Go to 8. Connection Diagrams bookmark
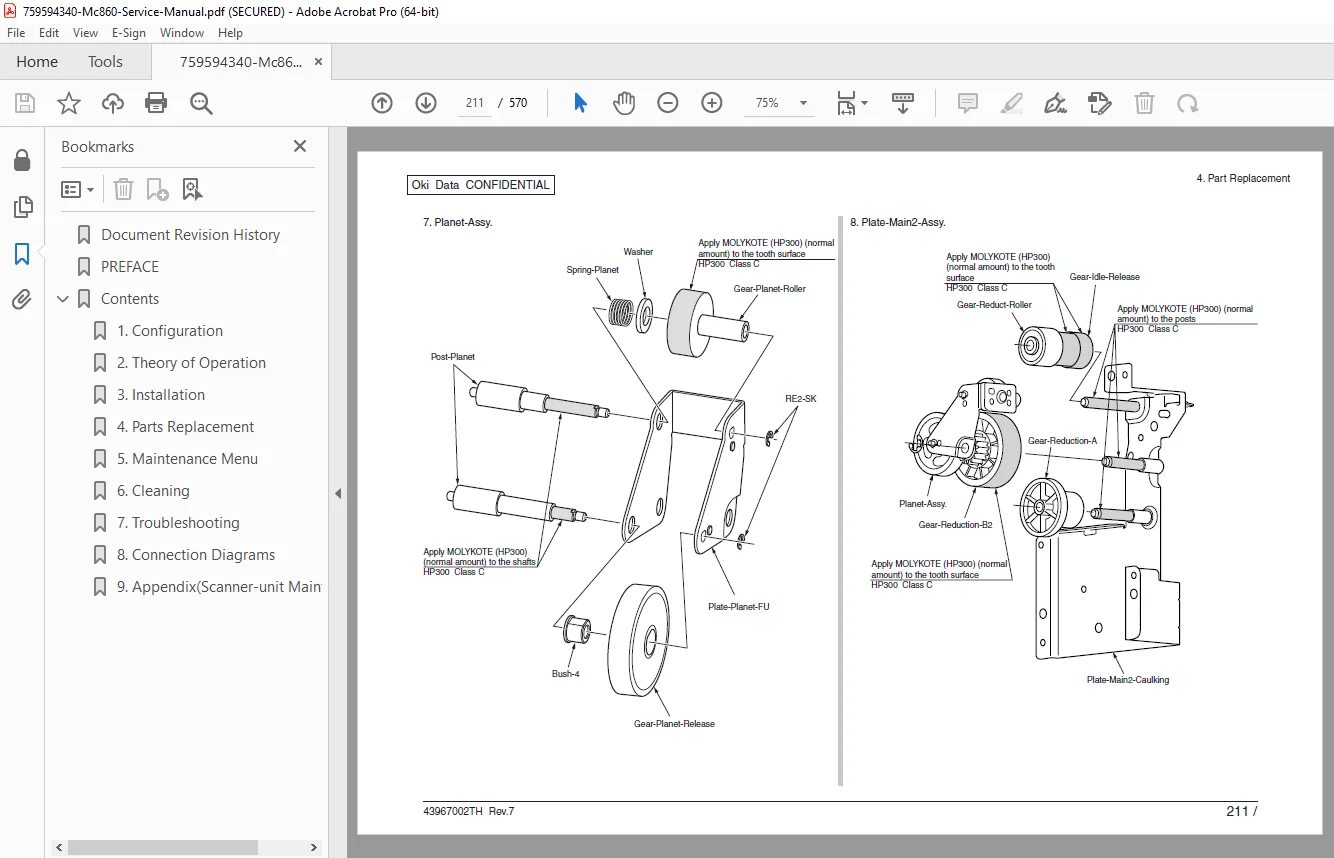Image resolution: width=1334 pixels, height=858 pixels. point(196,555)
